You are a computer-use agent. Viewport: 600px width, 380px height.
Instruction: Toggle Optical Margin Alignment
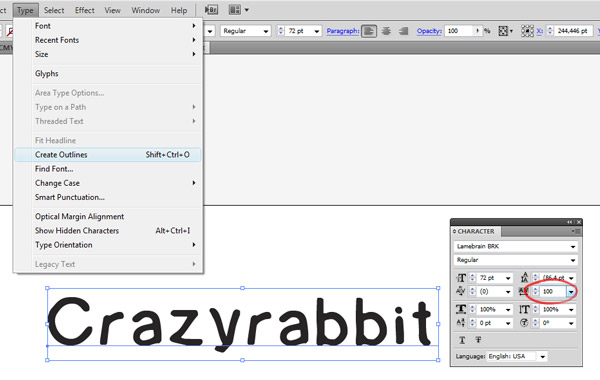click(x=108, y=217)
